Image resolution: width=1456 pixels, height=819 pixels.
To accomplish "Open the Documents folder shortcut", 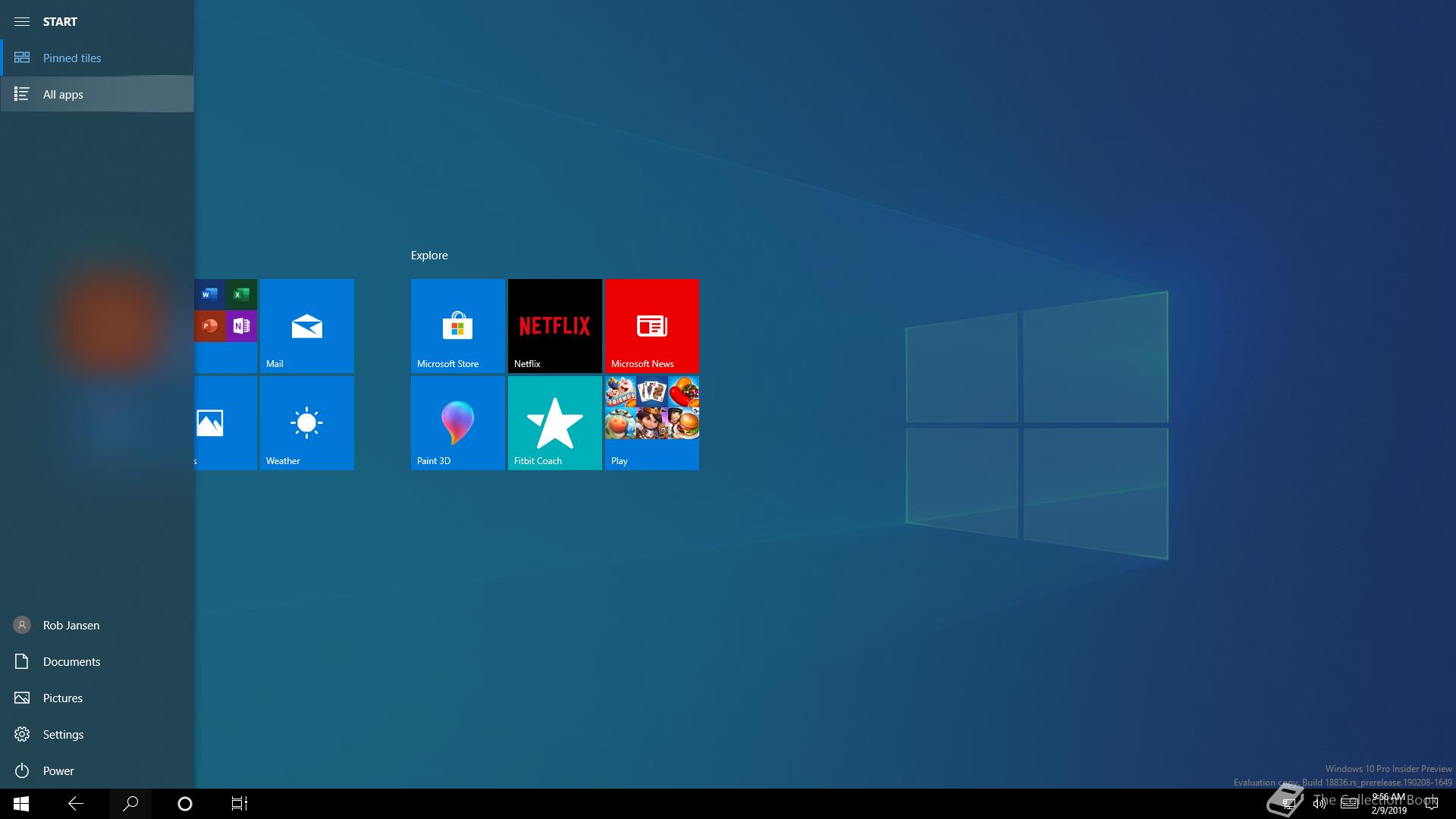I will coord(97,661).
